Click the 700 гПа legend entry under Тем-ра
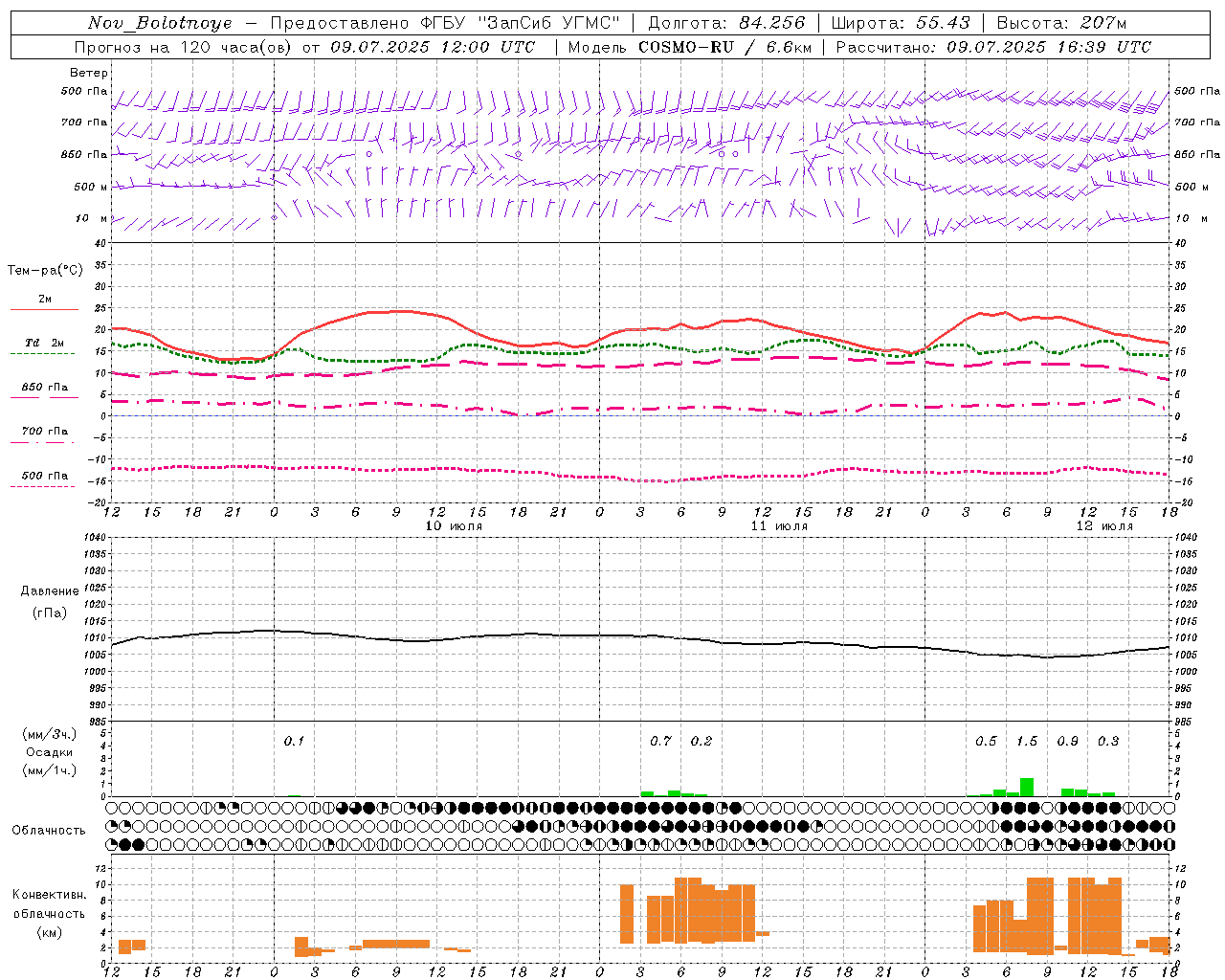Screen dimensions: 1225x980 [x=44, y=432]
